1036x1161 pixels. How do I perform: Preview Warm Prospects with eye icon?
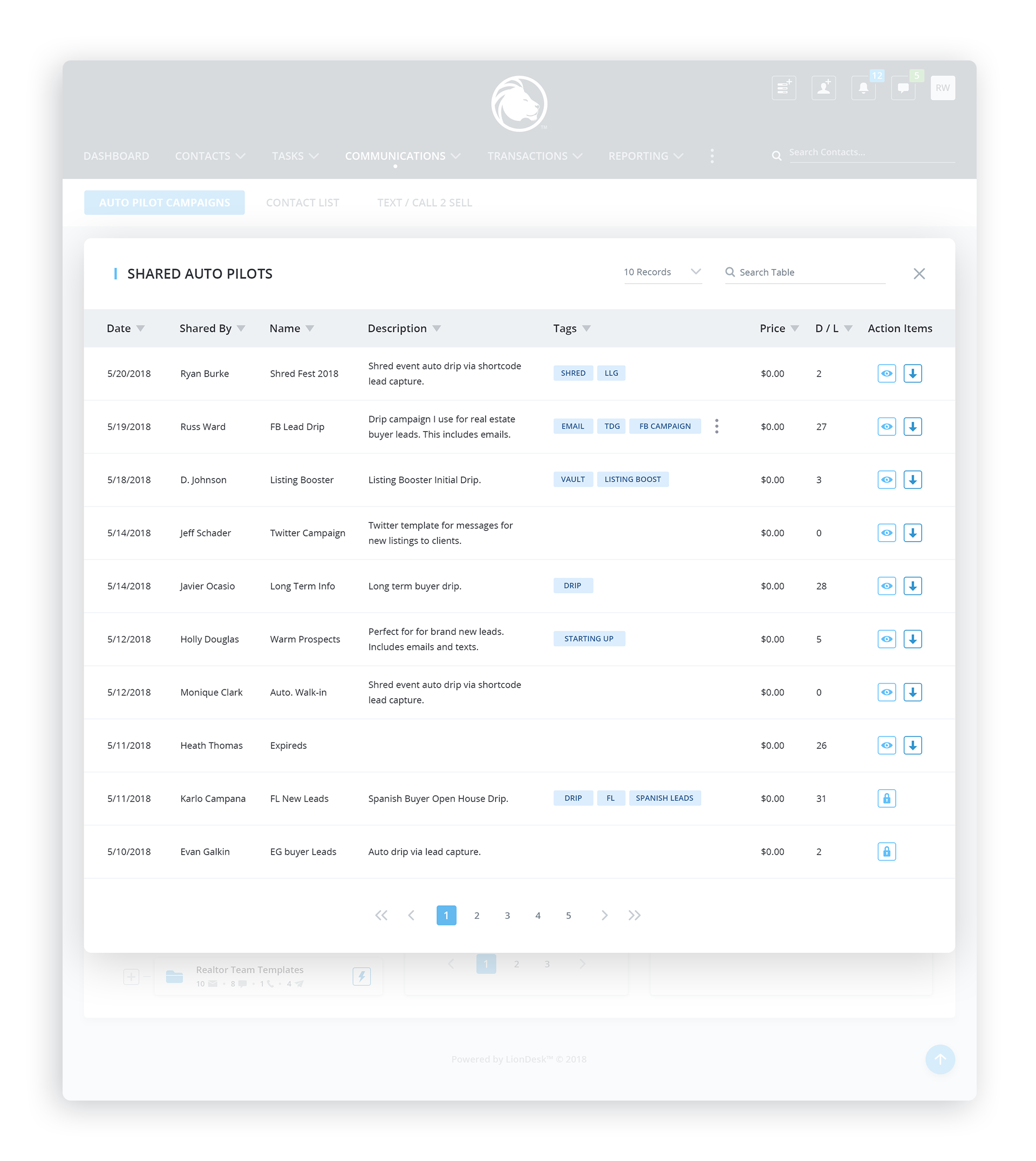(x=887, y=639)
